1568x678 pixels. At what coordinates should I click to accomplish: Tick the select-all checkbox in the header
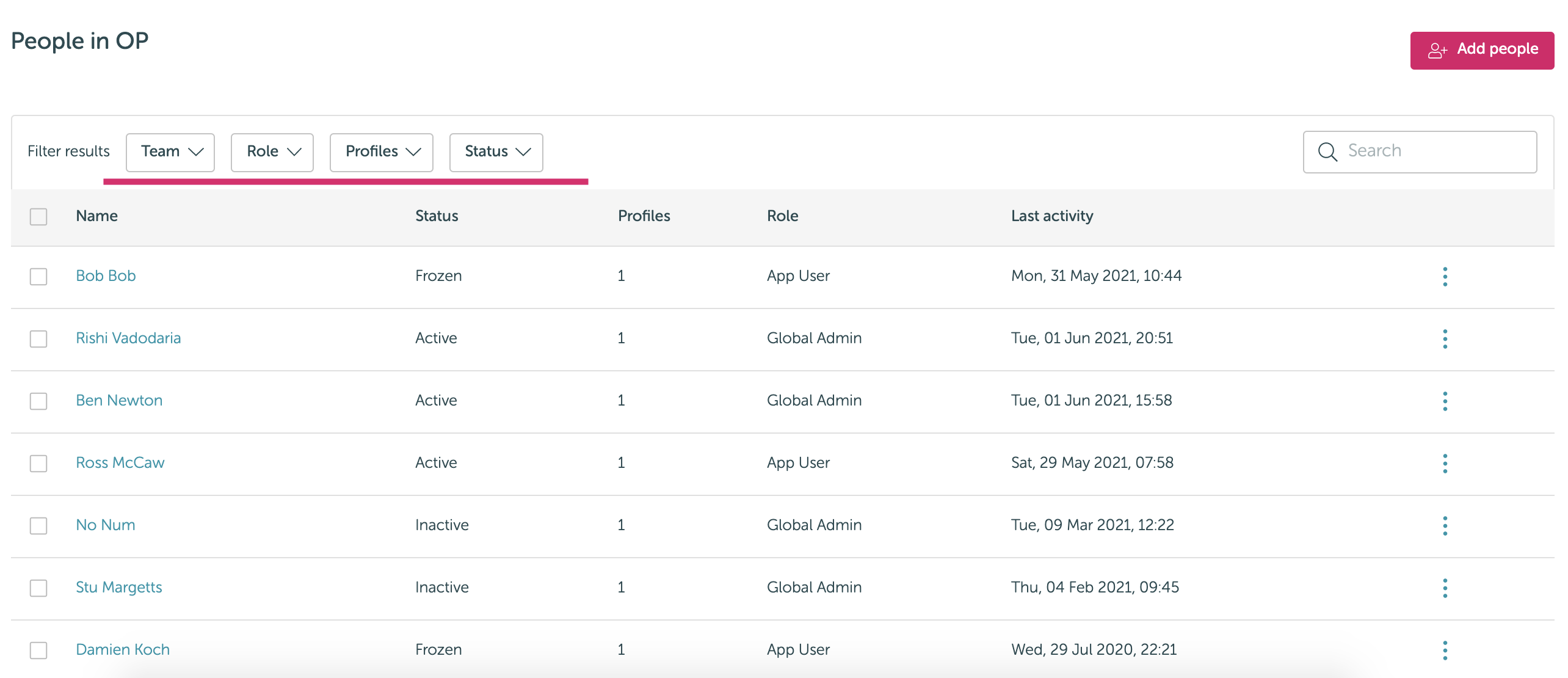coord(38,217)
